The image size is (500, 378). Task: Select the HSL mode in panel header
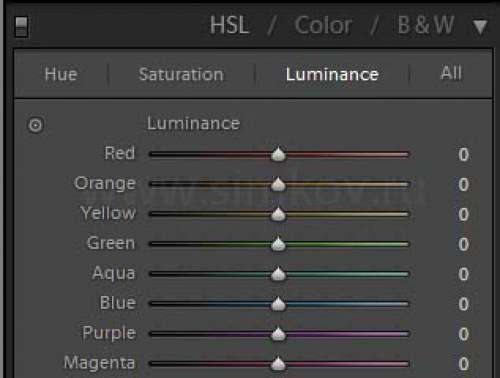[x=230, y=25]
